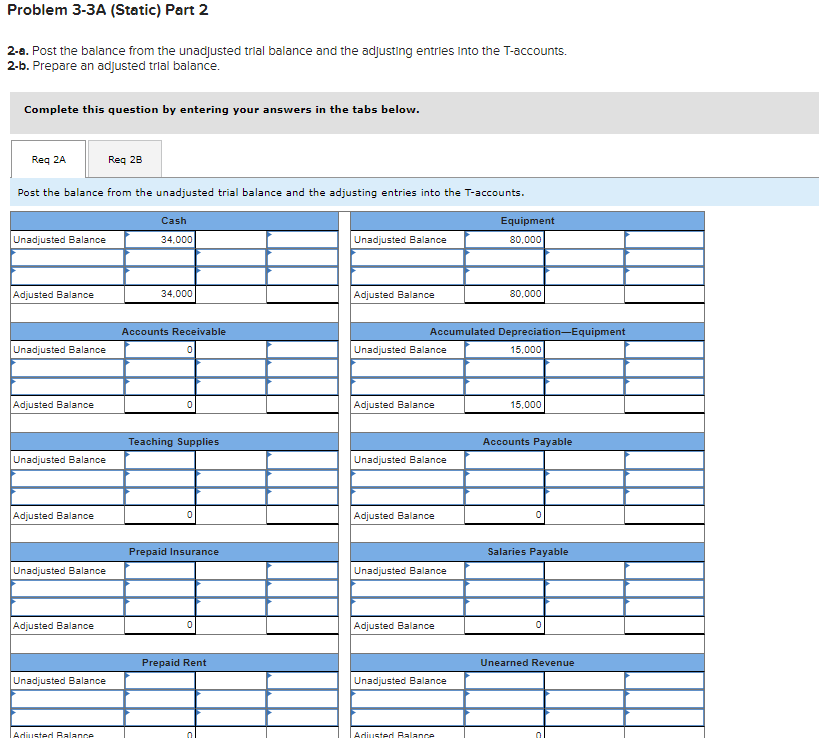Click the Accounts Receivable unadjusted balance cell
The width and height of the screenshot is (819, 739).
point(160,349)
